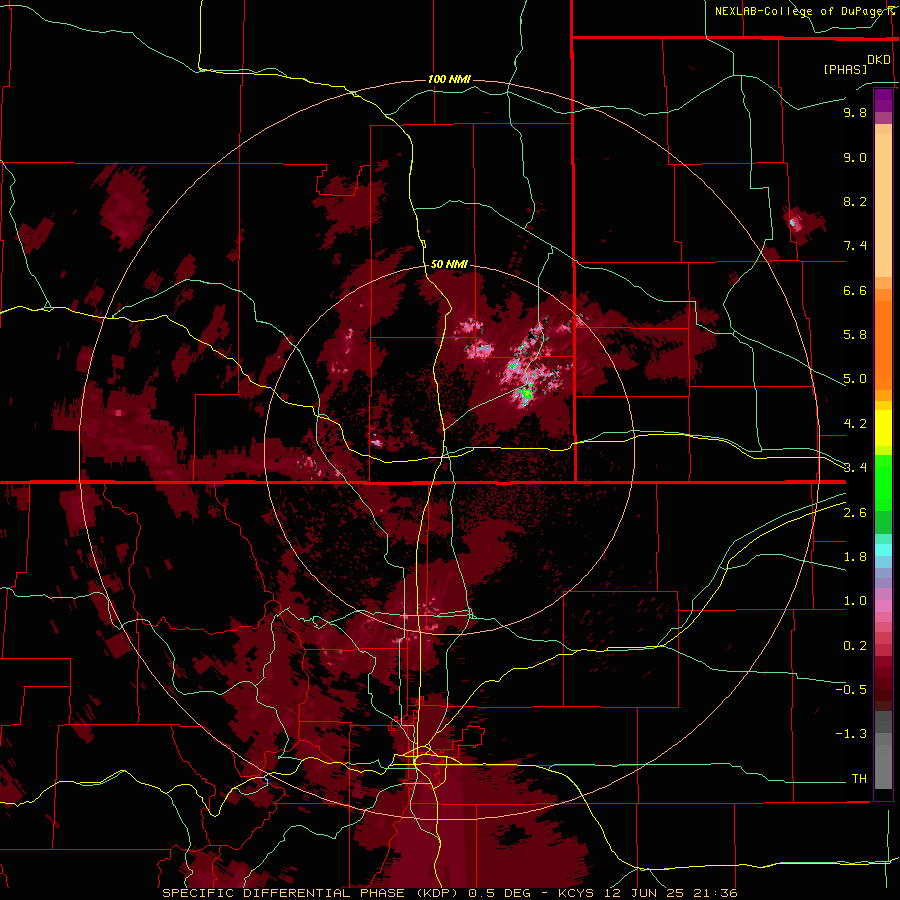
Task: Click the 0.2 legend value
Action: pyautogui.click(x=855, y=646)
